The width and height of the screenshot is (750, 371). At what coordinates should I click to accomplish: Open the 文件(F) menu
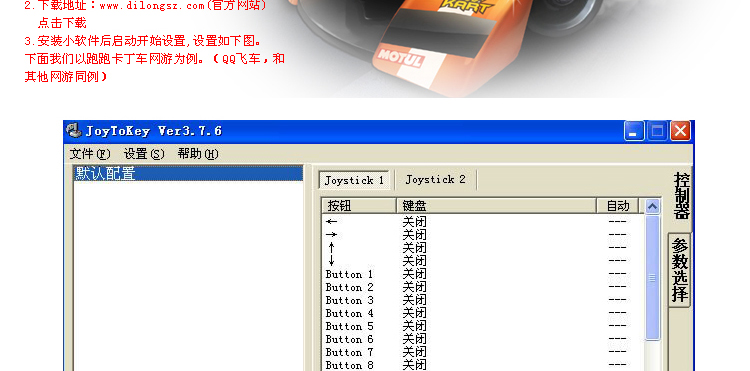(x=90, y=154)
